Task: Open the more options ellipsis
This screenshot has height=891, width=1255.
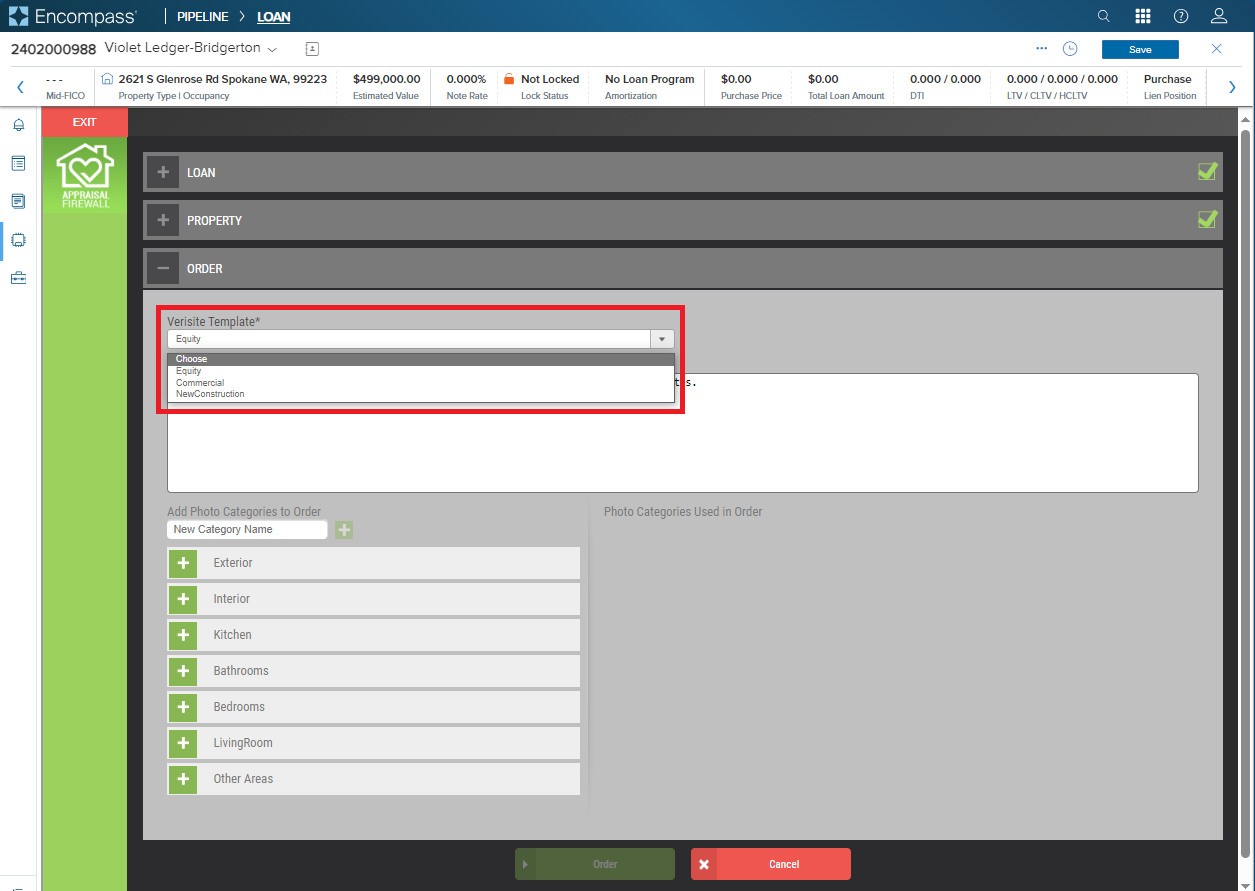Action: click(x=1042, y=48)
